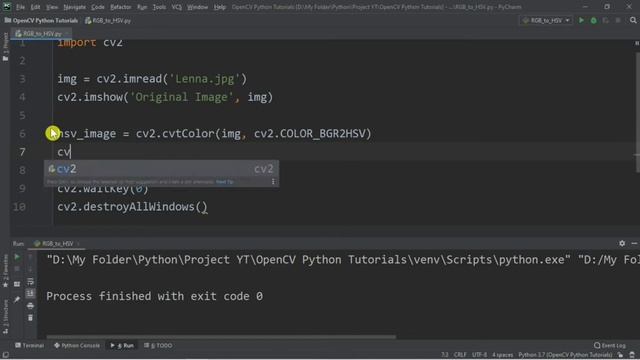Open the RGB_to_HSV run configuration dropdown
The height and width of the screenshot is (360, 640).
[546, 20]
